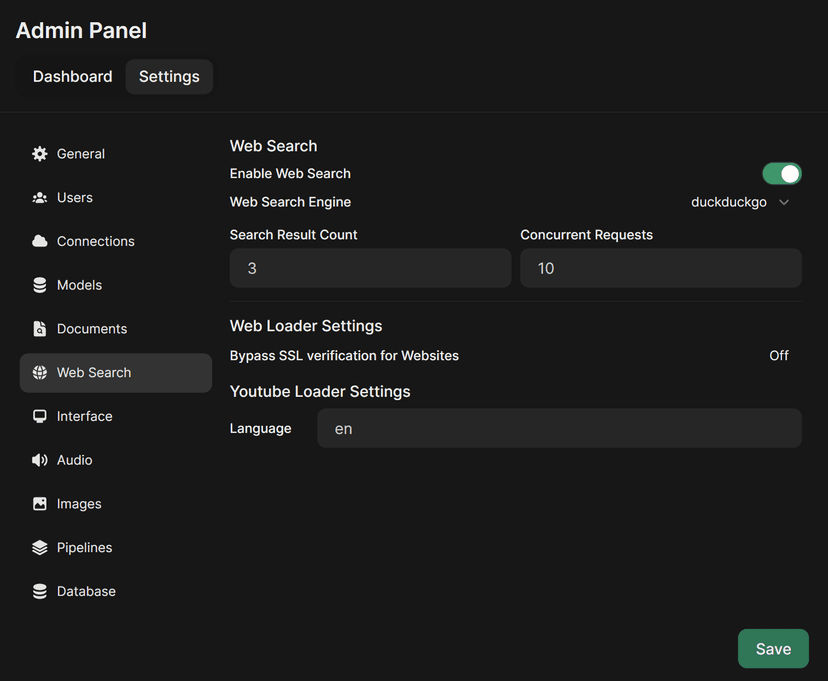Viewport: 828px width, 681px height.
Task: Click the Save button
Action: point(773,648)
